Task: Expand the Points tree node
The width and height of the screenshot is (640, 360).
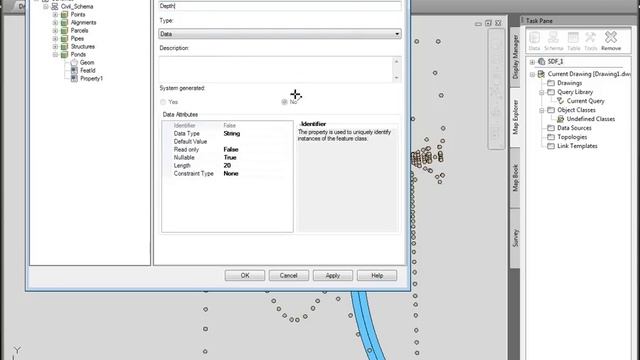Action: coord(55,15)
